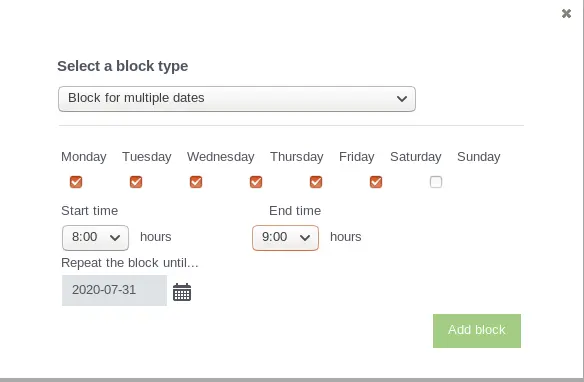This screenshot has width=584, height=382.
Task: Click the Friday day label
Action: (356, 157)
